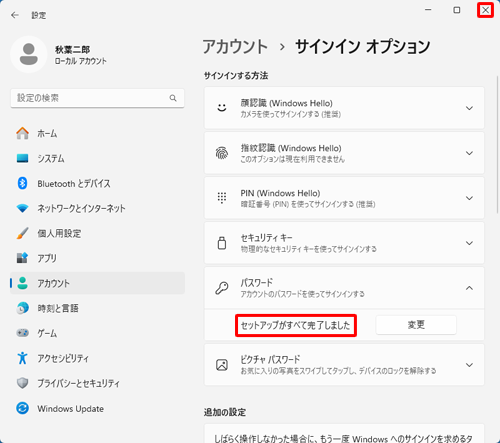Click アカウントのパスワードを使ってサインインする text
Screen dimensions: 500x443
point(303,294)
